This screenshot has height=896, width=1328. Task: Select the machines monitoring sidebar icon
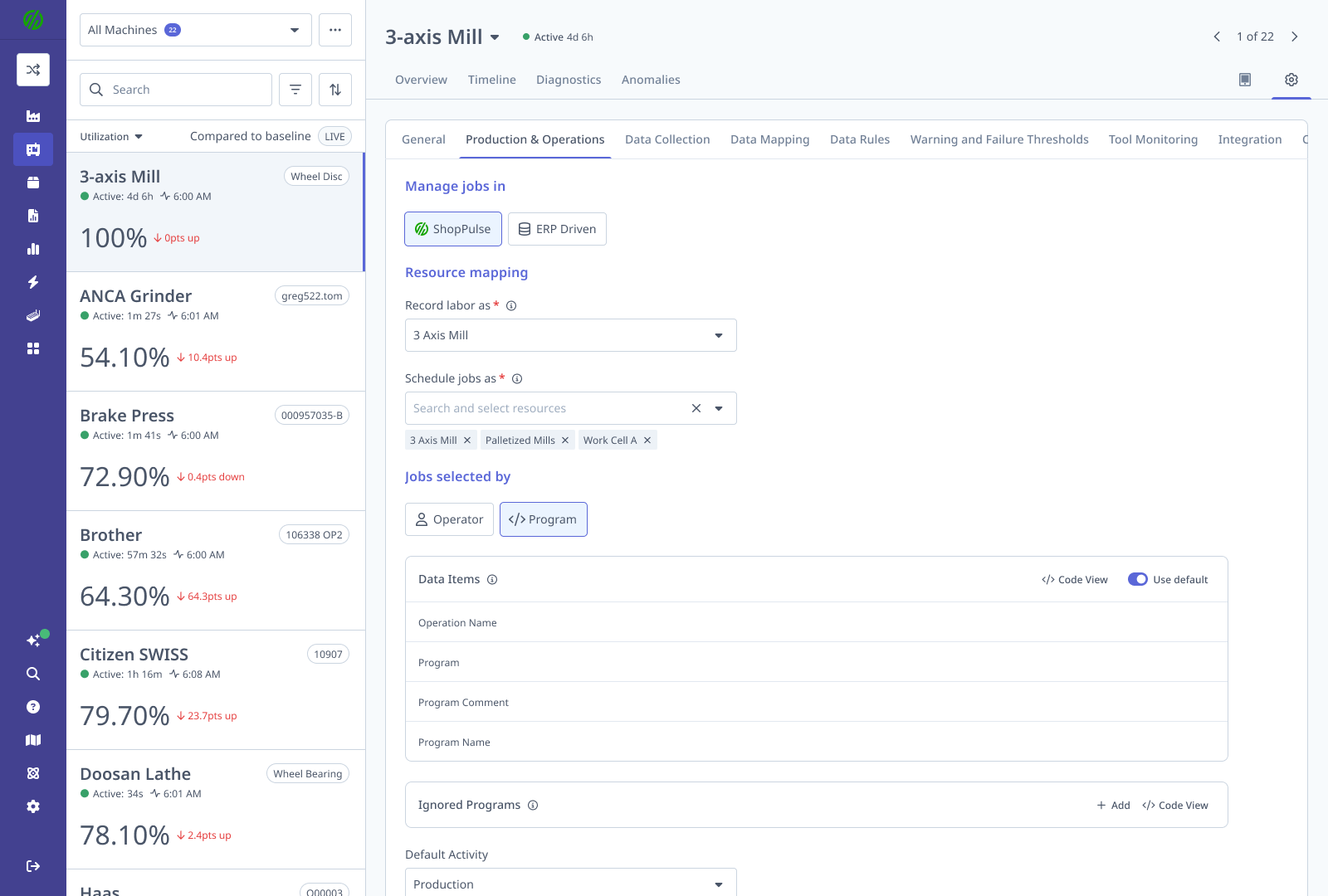click(x=33, y=149)
